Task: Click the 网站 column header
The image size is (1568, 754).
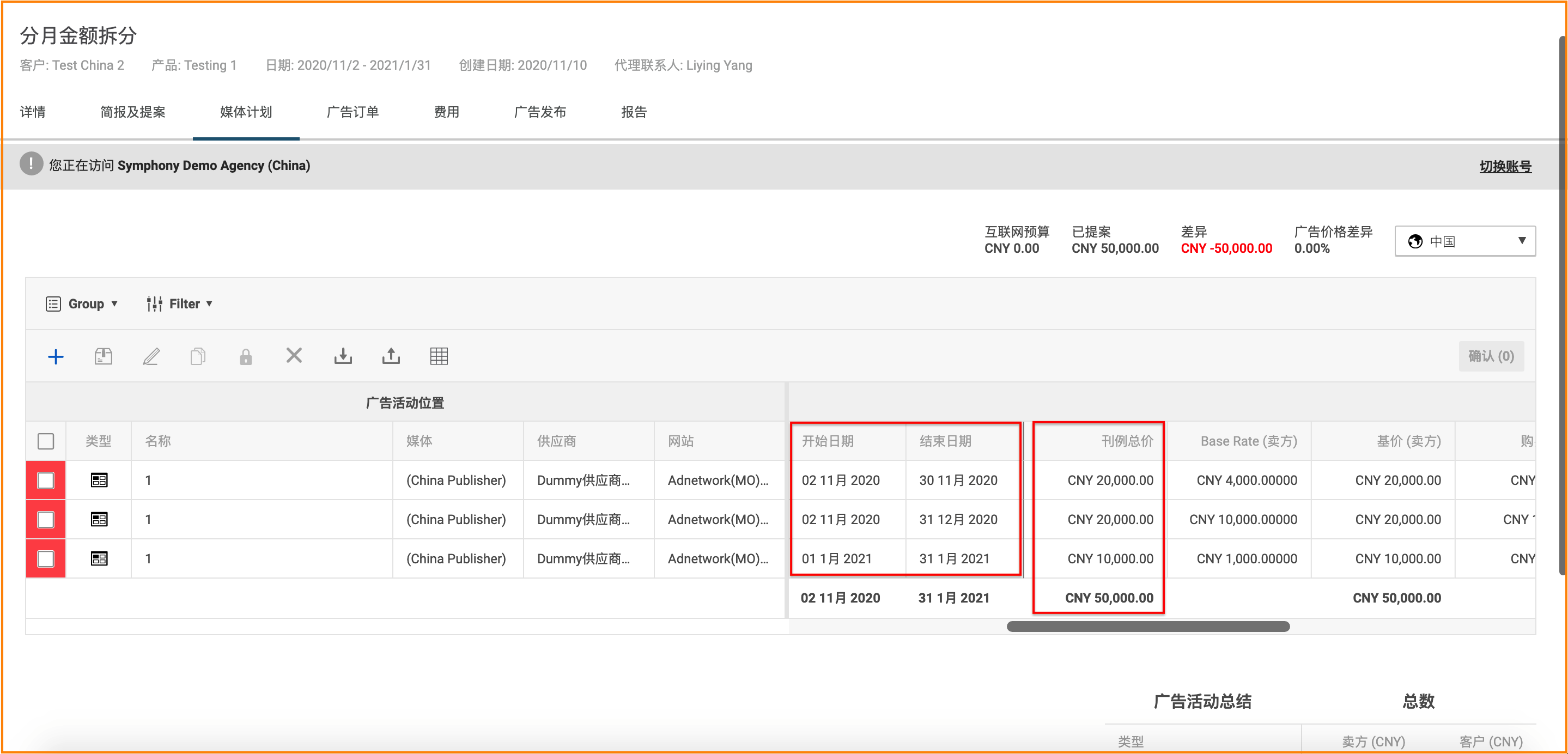Action: [720, 441]
